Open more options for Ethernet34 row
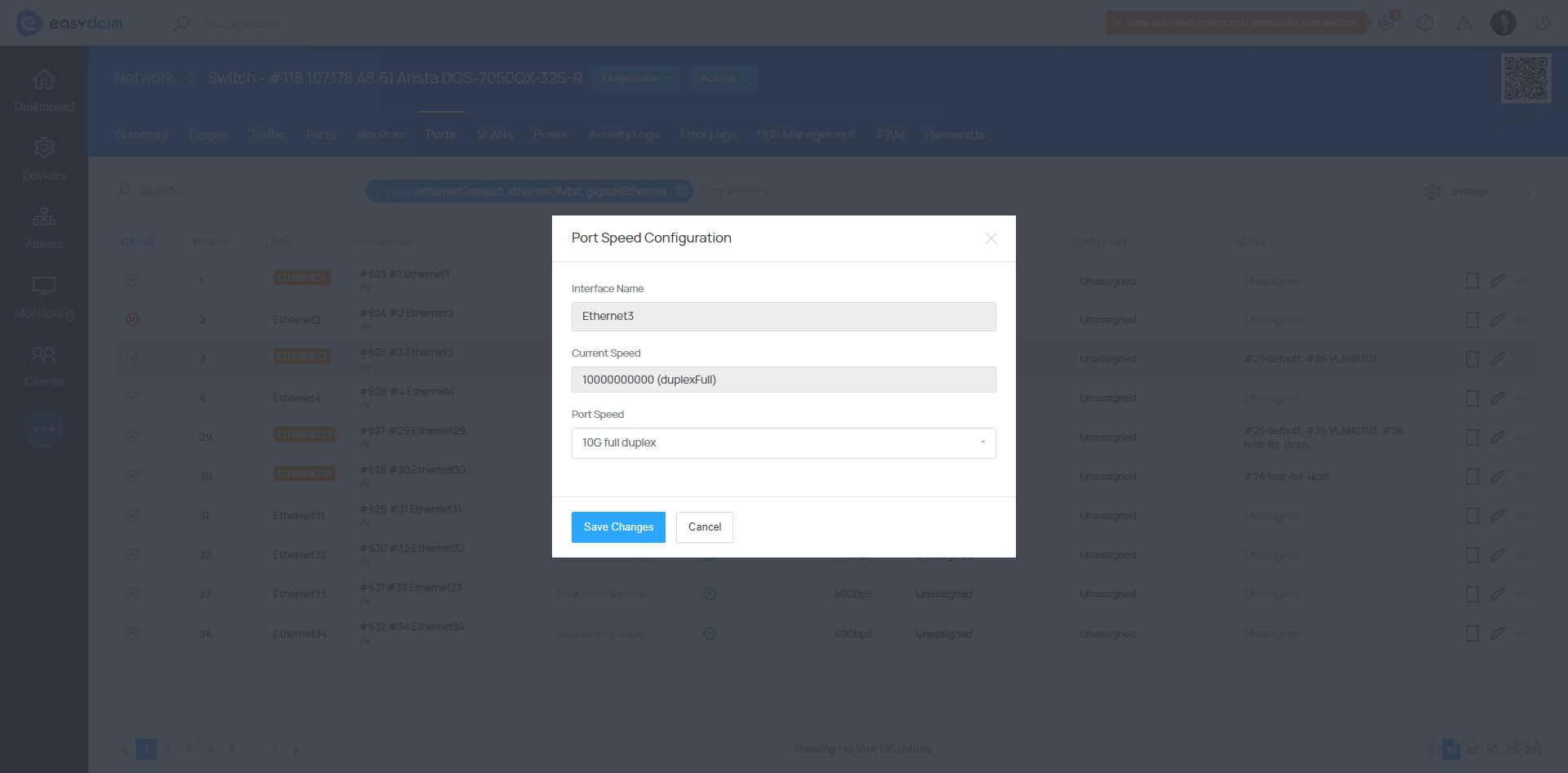Viewport: 1568px width, 773px height. pos(1521,633)
